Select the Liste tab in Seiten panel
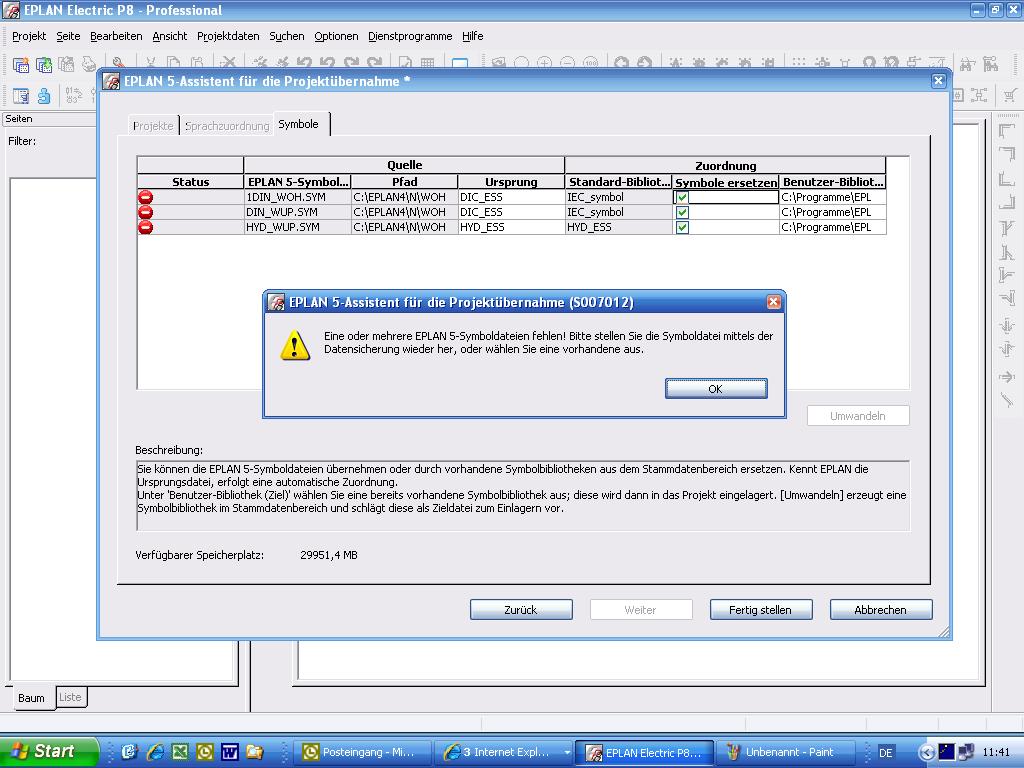This screenshot has height=768, width=1024. coord(71,697)
